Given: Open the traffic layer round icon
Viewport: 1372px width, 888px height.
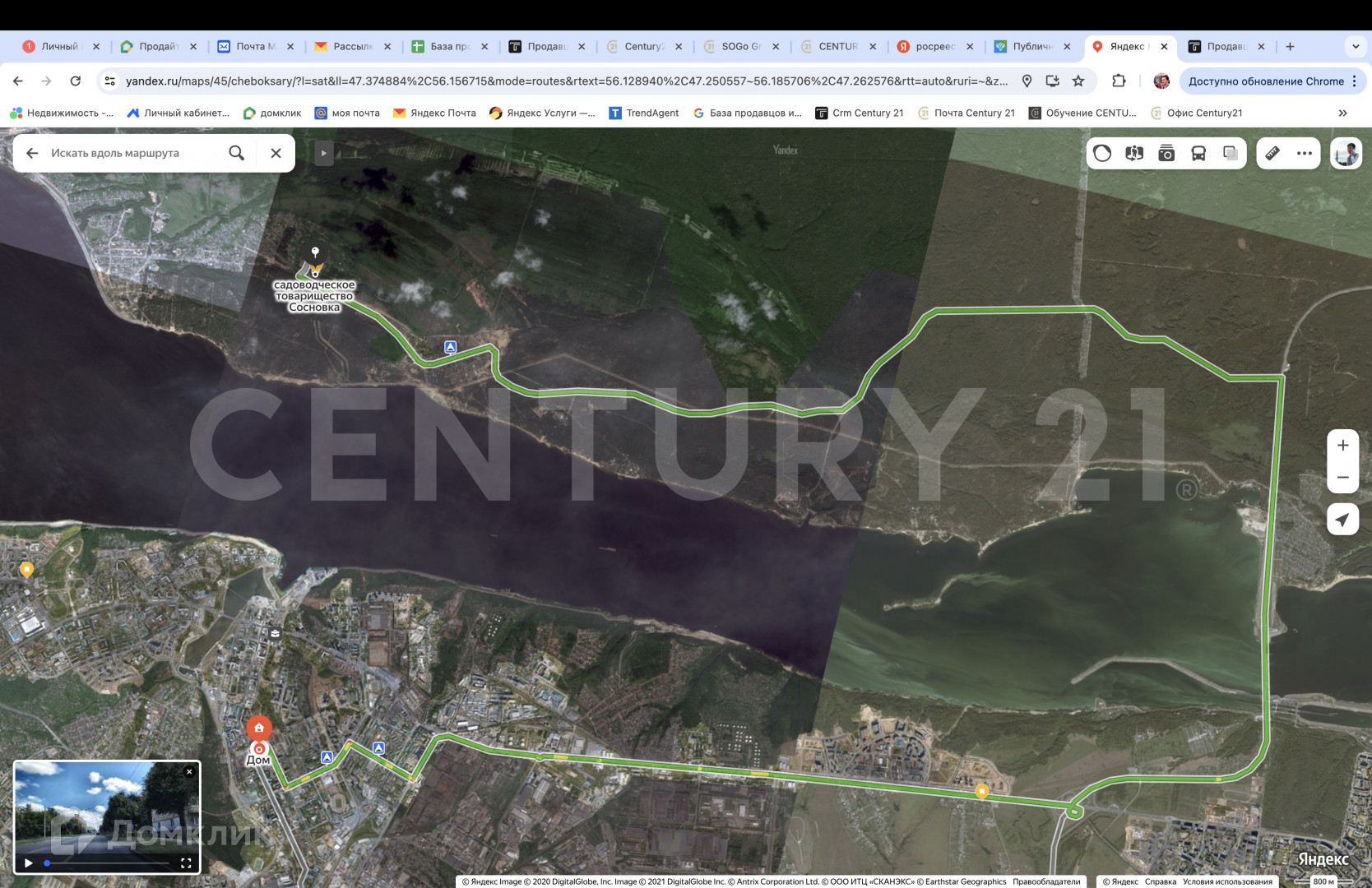Looking at the screenshot, I should 1102,153.
